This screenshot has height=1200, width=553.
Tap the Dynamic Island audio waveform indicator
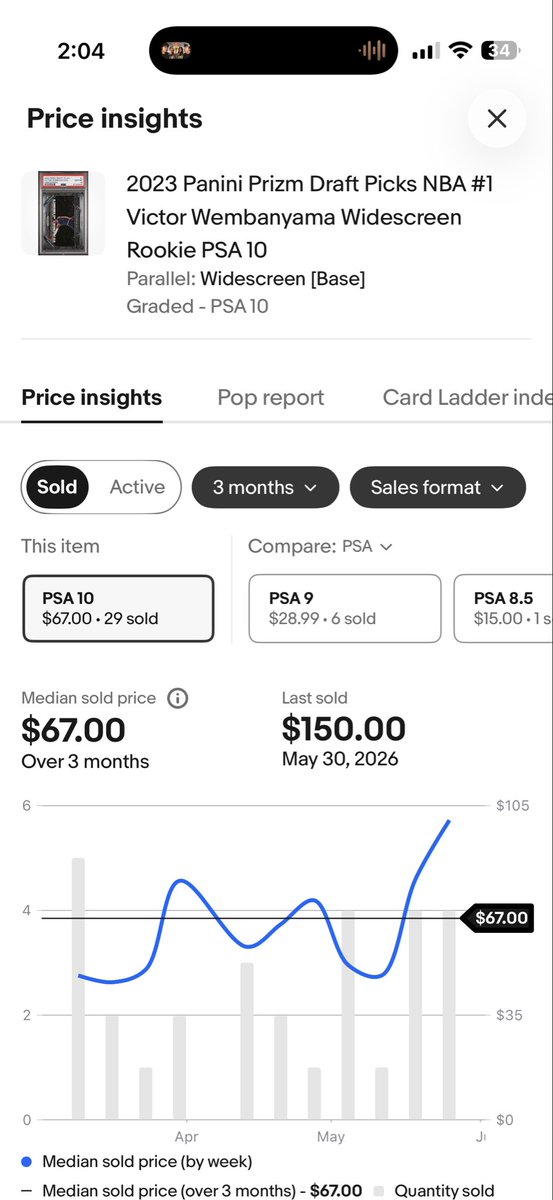pos(372,50)
